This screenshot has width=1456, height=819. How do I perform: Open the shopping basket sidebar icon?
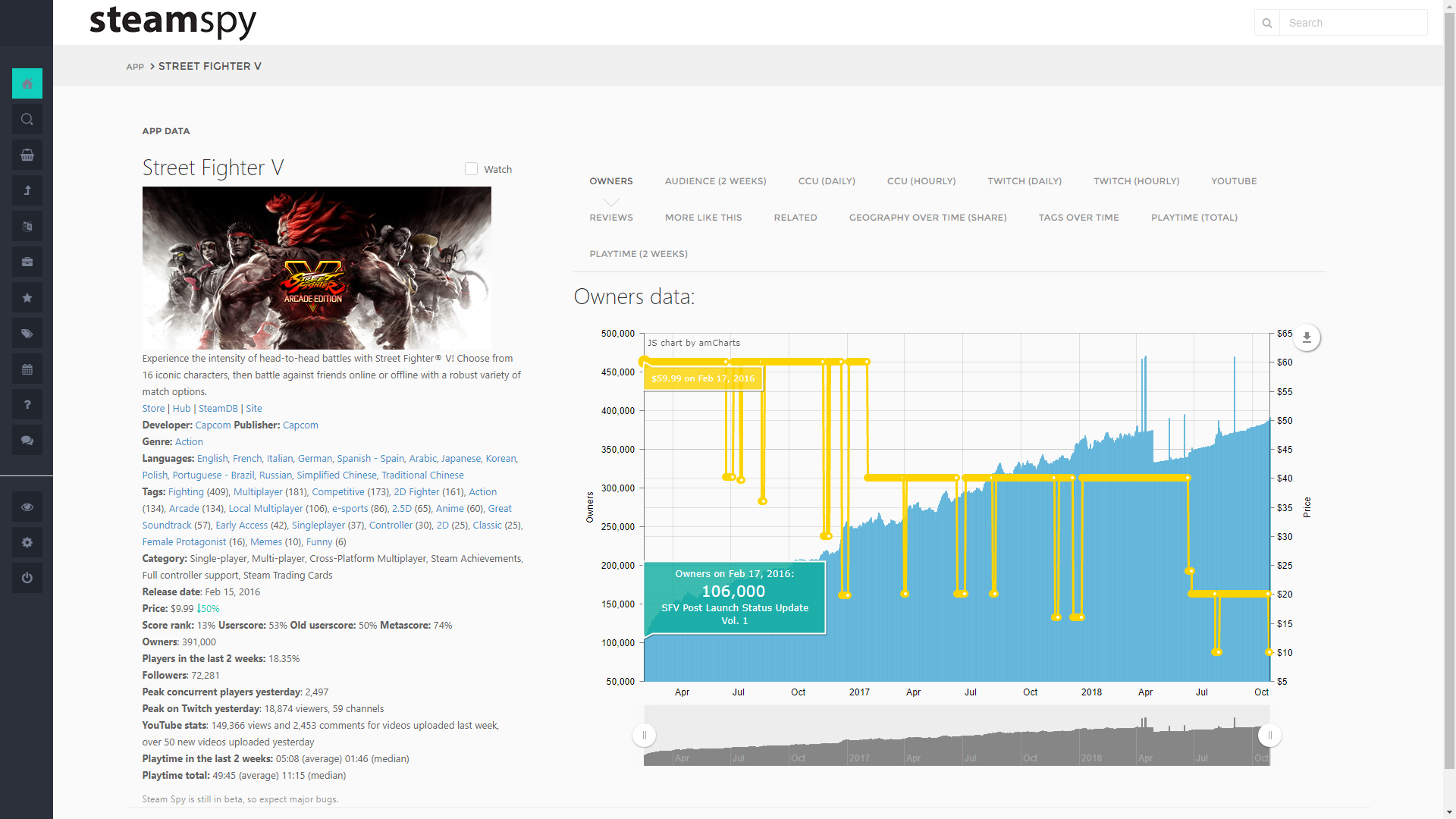pos(27,155)
